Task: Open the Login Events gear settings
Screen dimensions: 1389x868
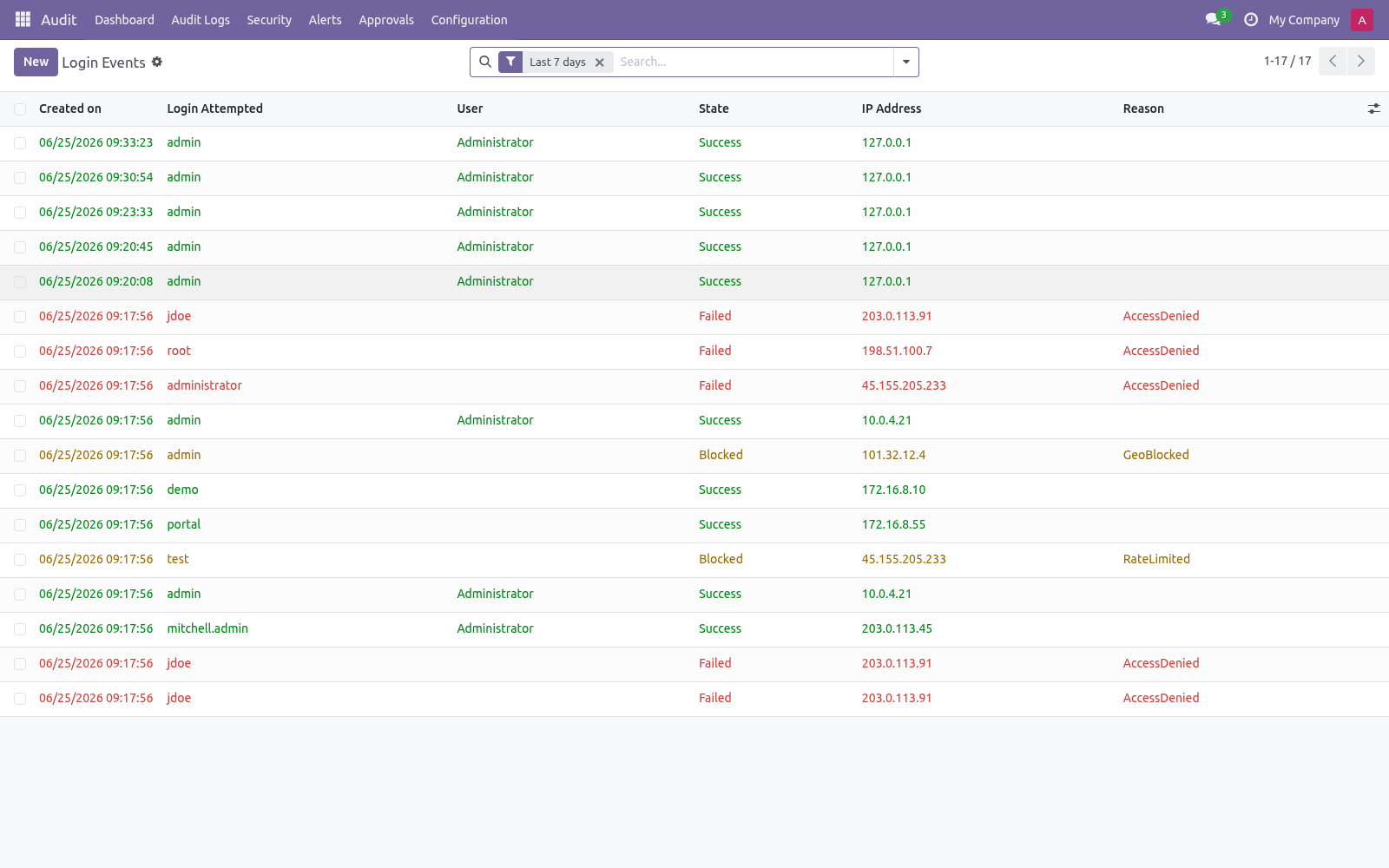Action: [157, 62]
